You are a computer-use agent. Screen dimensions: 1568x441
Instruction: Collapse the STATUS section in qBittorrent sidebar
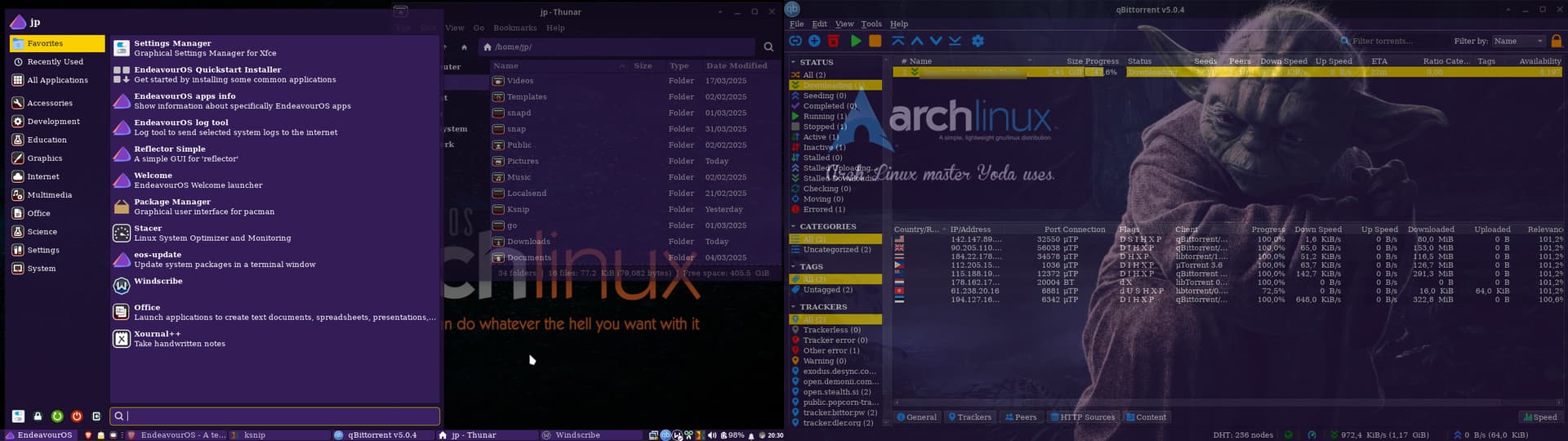pyautogui.click(x=793, y=62)
